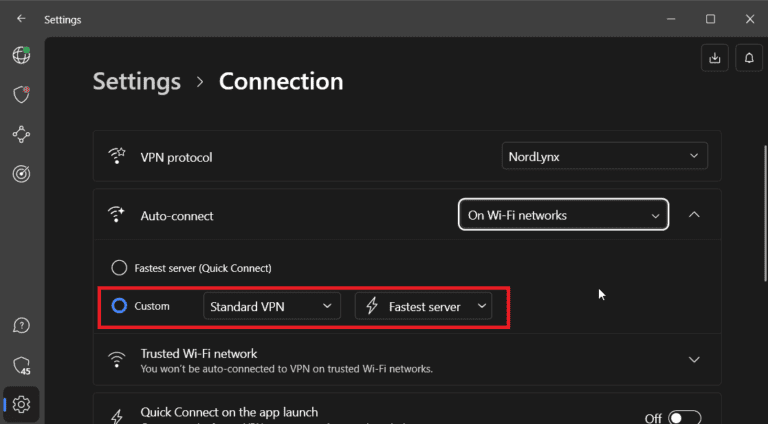Image resolution: width=768 pixels, height=424 pixels.
Task: Toggle Quick Connect on the app launch switch
Action: click(684, 418)
